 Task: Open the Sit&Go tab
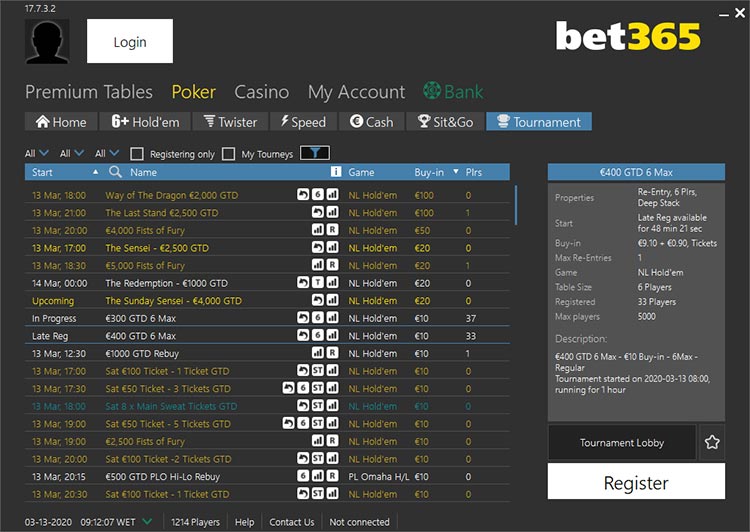445,122
